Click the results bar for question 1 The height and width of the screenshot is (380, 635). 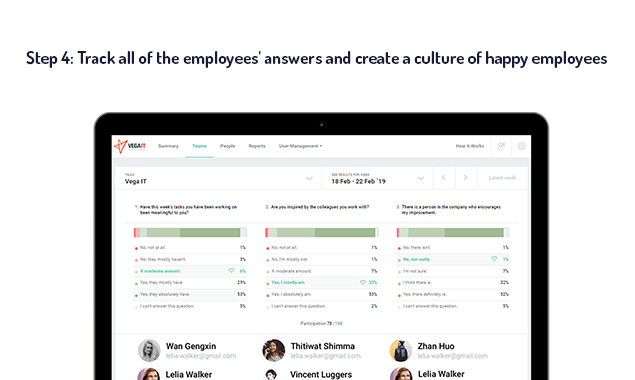190,233
